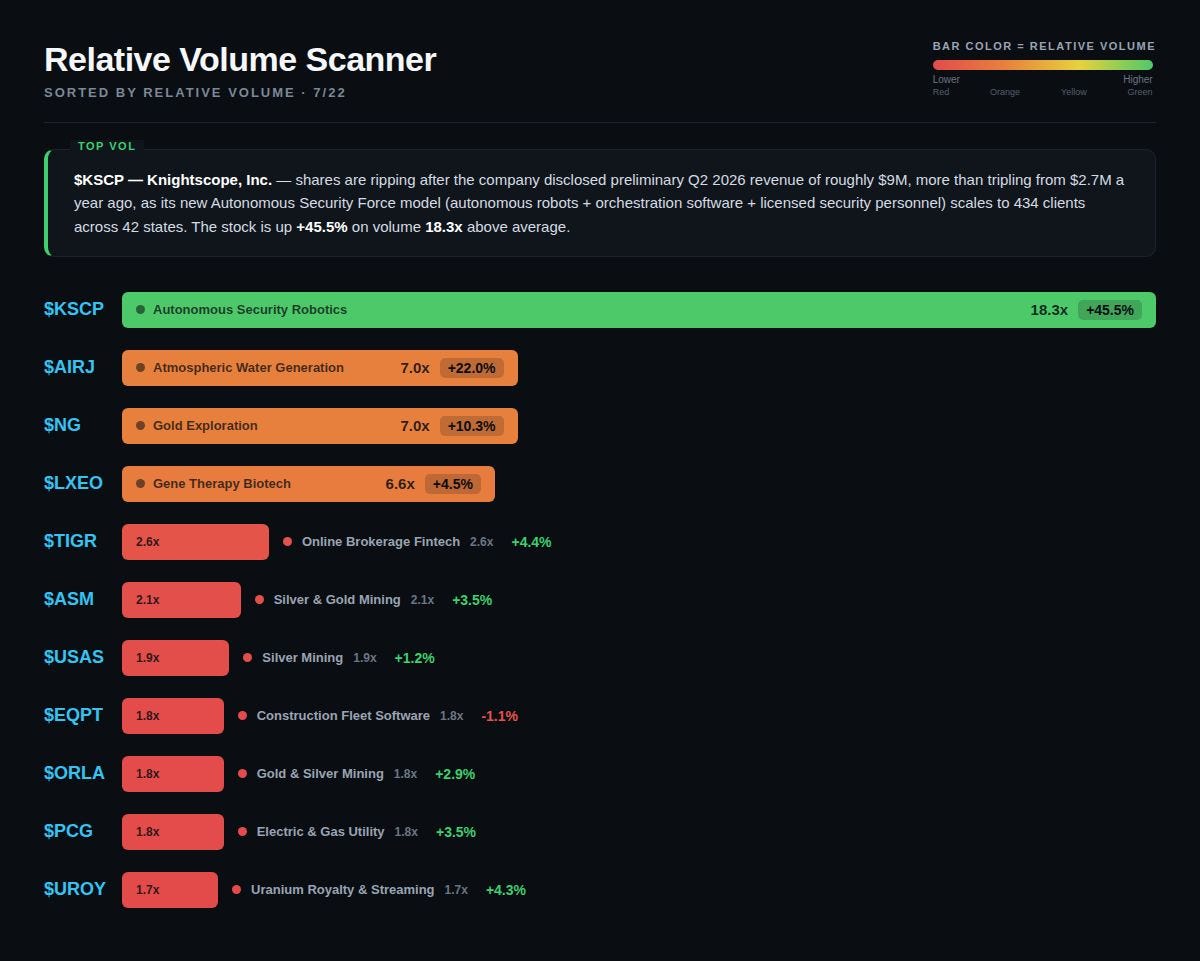Click the $TIGR ticker label
Image resolution: width=1200 pixels, height=961 pixels.
(x=70, y=541)
